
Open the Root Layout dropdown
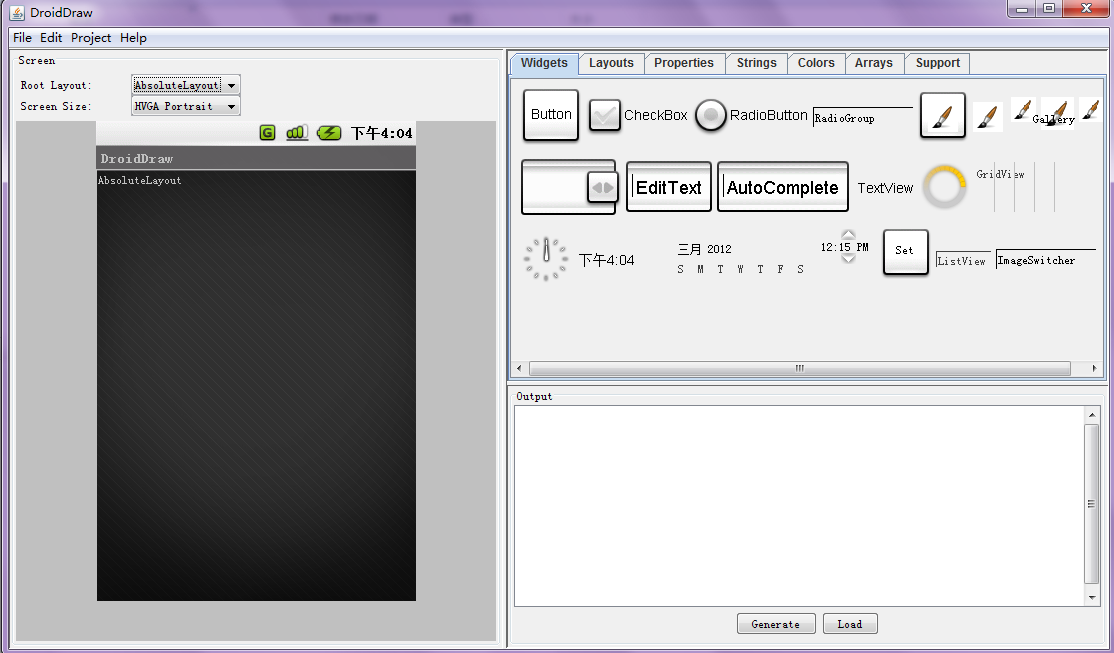(x=186, y=85)
